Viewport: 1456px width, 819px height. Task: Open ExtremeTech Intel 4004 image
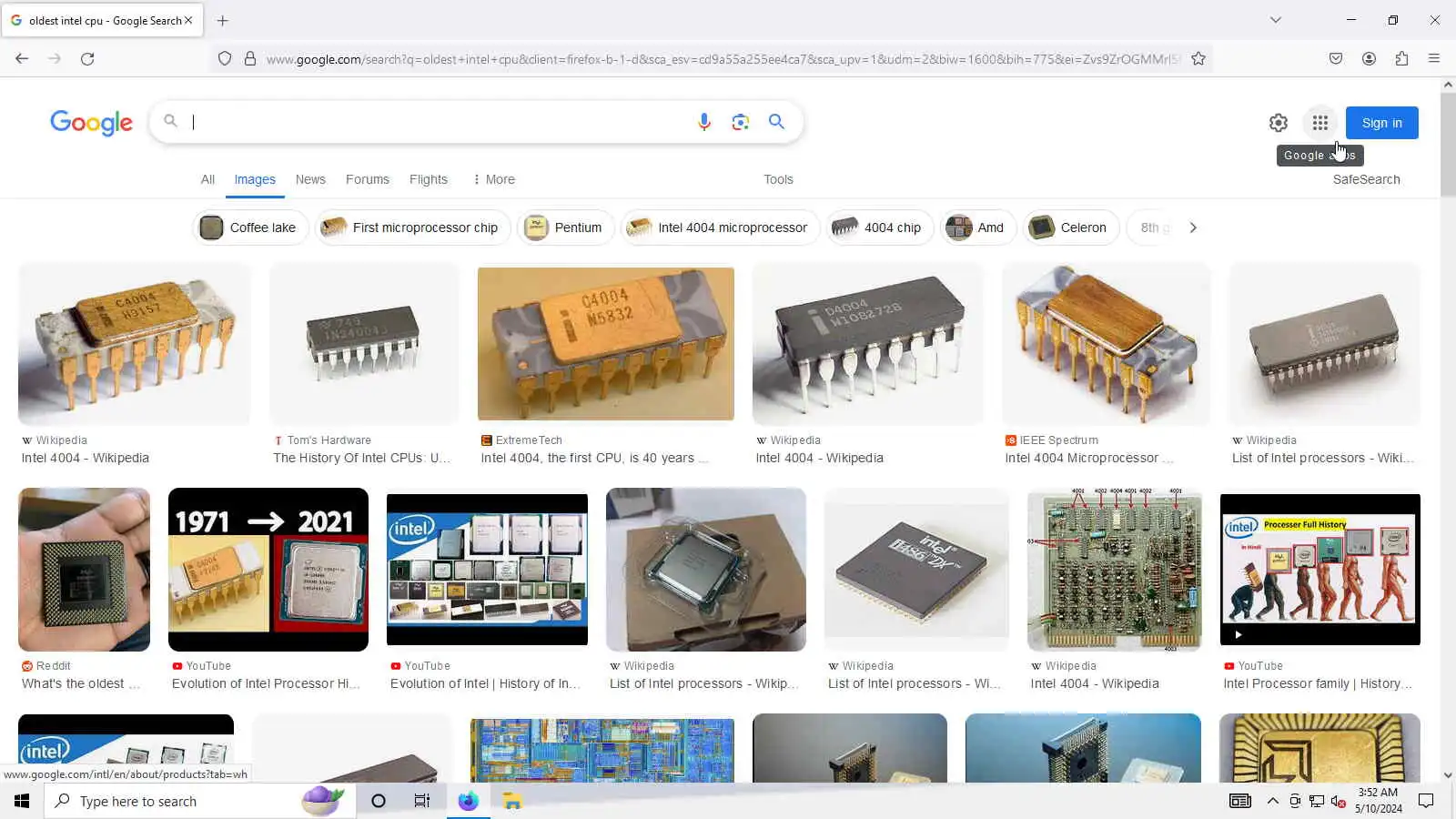point(605,344)
